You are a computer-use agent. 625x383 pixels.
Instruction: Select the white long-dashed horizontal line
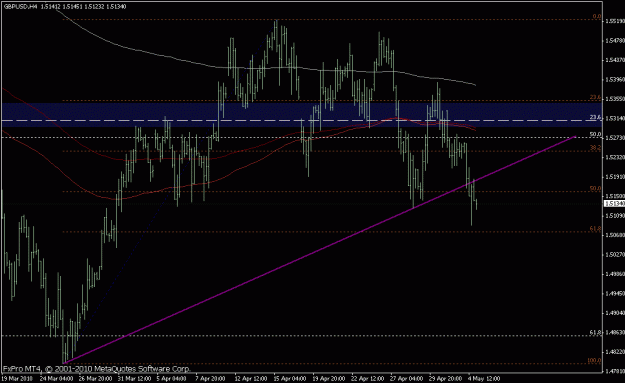coord(301,120)
